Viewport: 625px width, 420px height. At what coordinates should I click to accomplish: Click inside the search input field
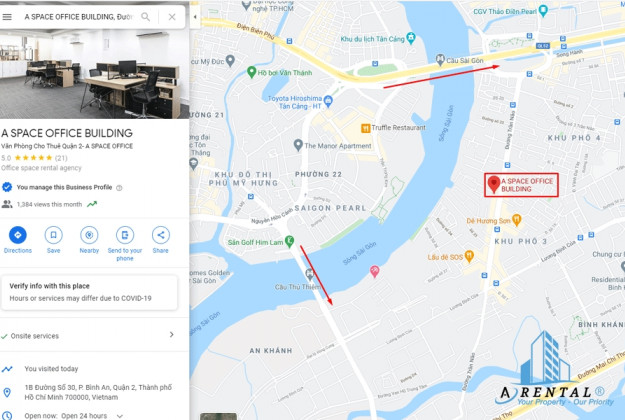(78, 17)
